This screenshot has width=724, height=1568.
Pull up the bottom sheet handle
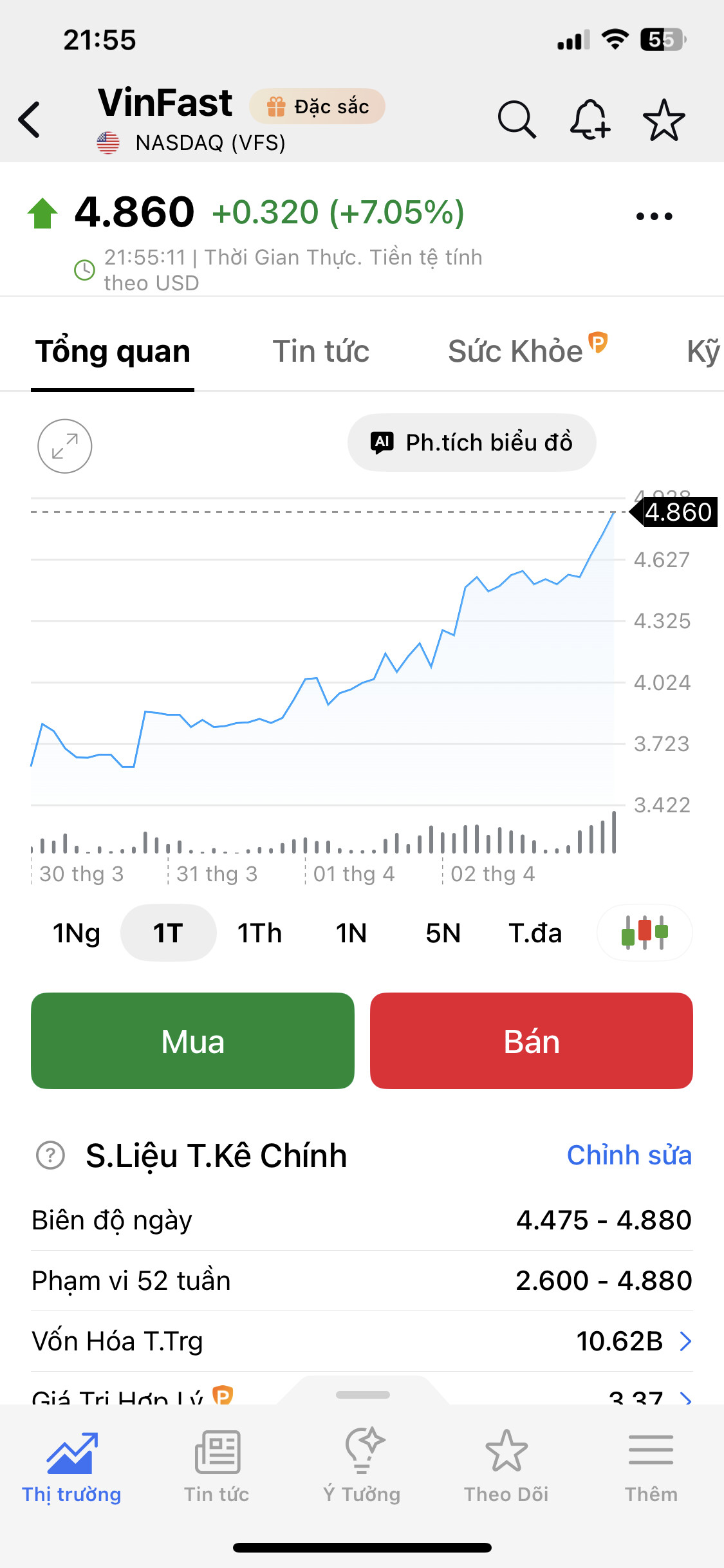point(362,1395)
